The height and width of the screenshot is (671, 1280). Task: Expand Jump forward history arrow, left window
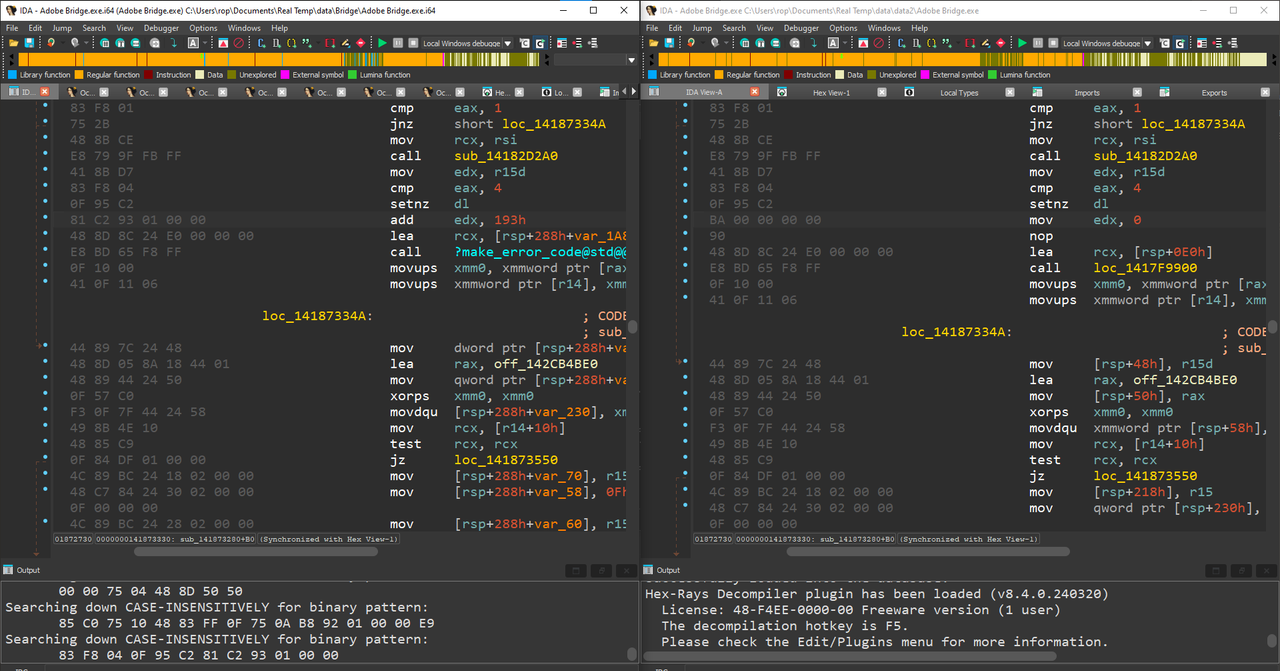click(x=86, y=43)
